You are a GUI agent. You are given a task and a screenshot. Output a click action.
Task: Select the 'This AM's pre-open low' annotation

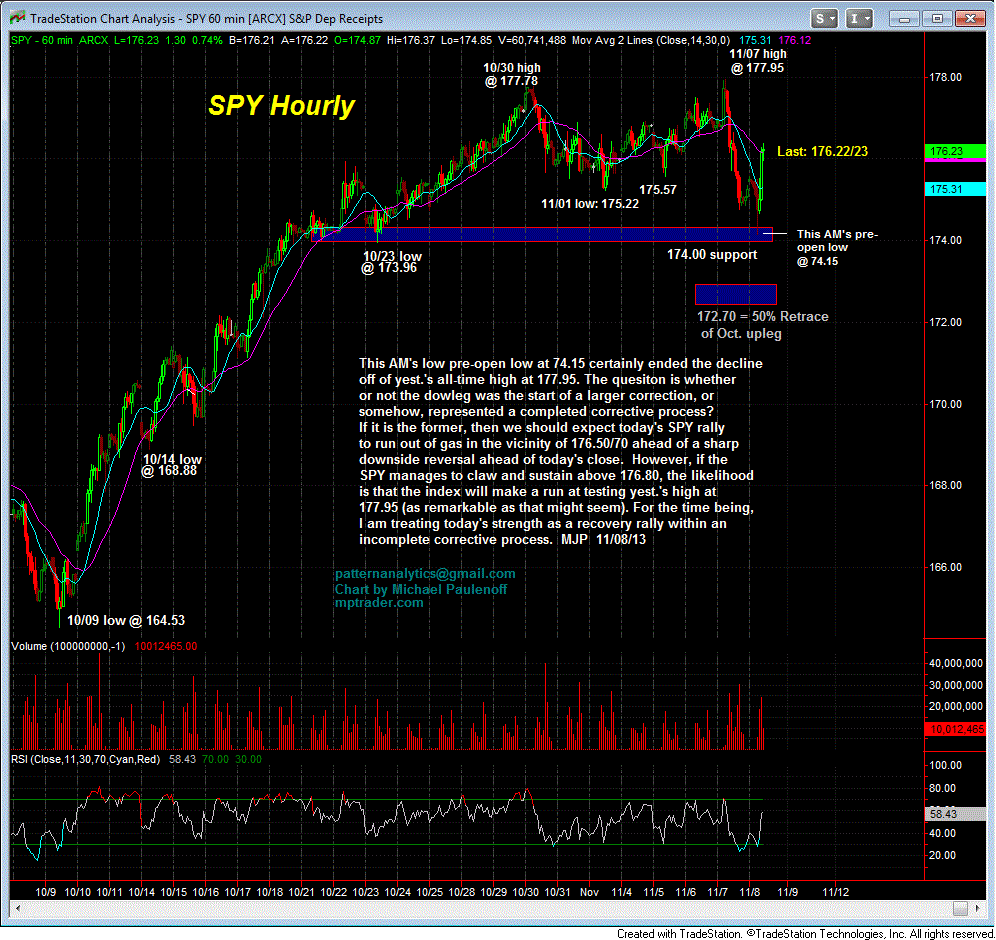click(x=837, y=248)
